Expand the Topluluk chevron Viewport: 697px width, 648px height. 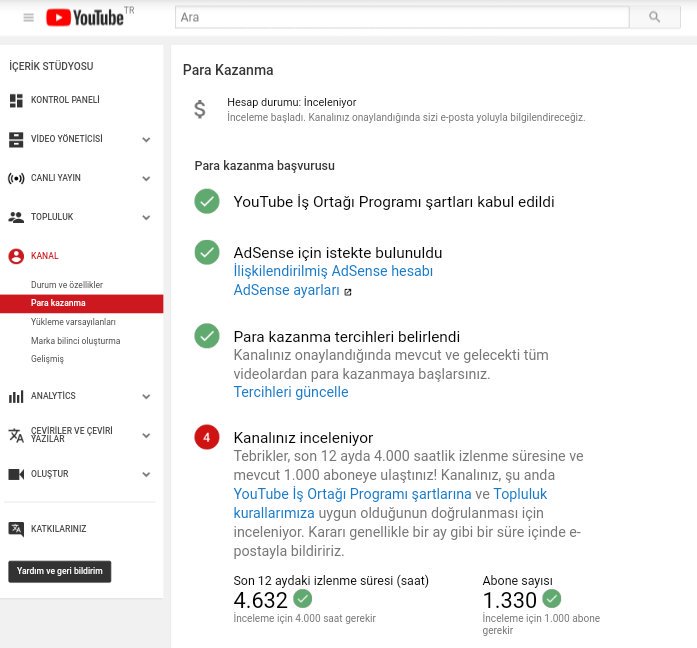pos(146,217)
